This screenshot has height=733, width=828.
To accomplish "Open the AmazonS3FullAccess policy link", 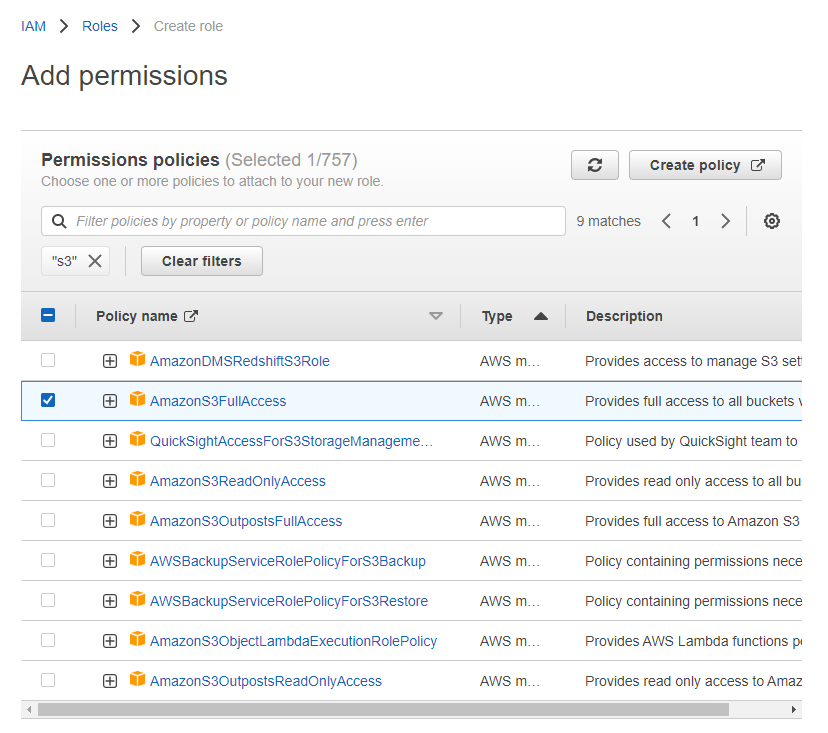I will 218,401.
